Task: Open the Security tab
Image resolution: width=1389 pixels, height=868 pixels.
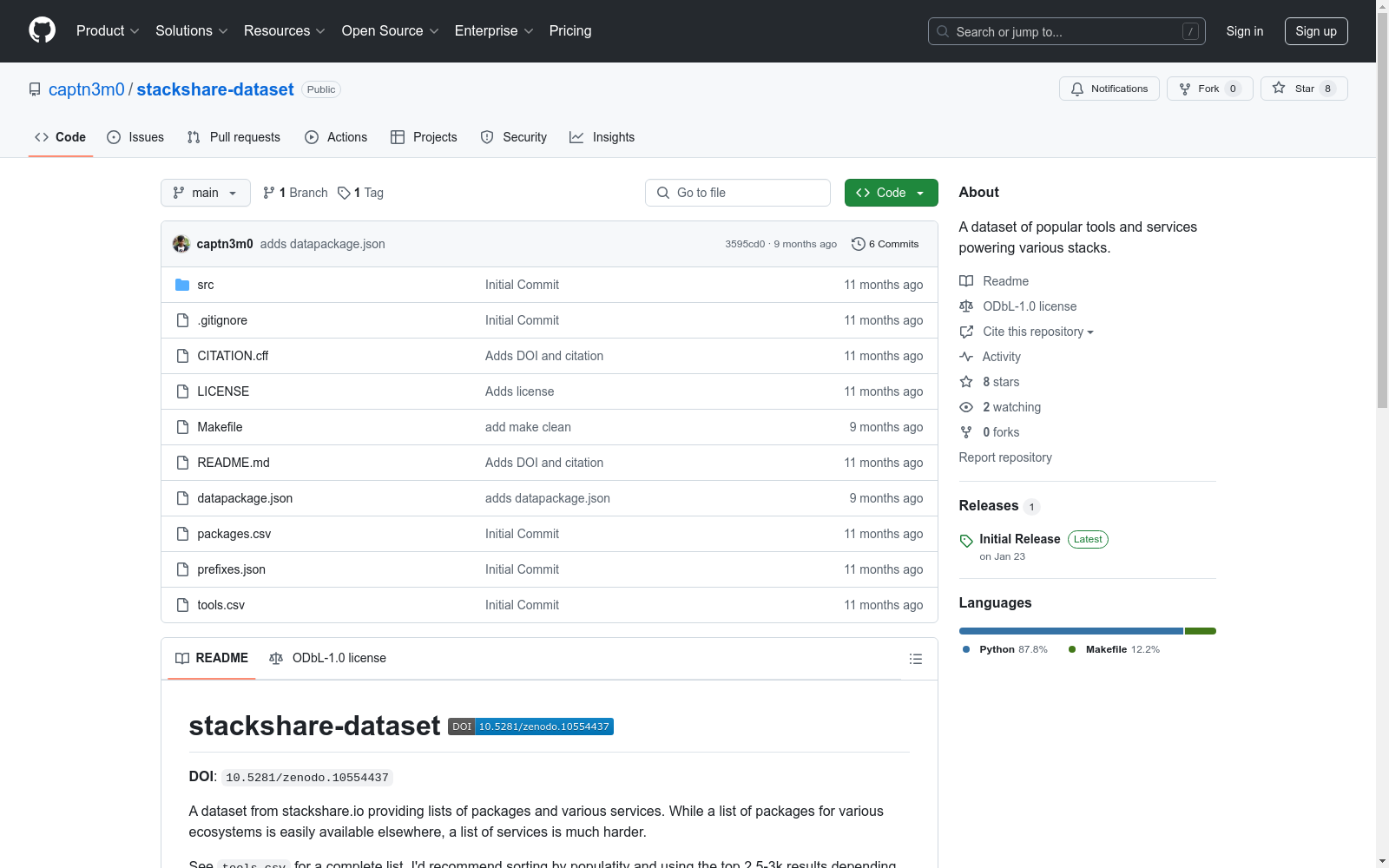Action: [514, 137]
